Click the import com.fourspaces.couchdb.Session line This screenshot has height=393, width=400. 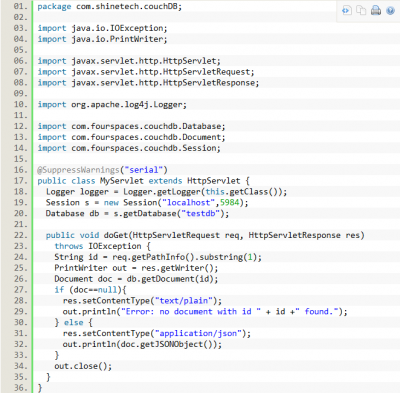[129, 148]
